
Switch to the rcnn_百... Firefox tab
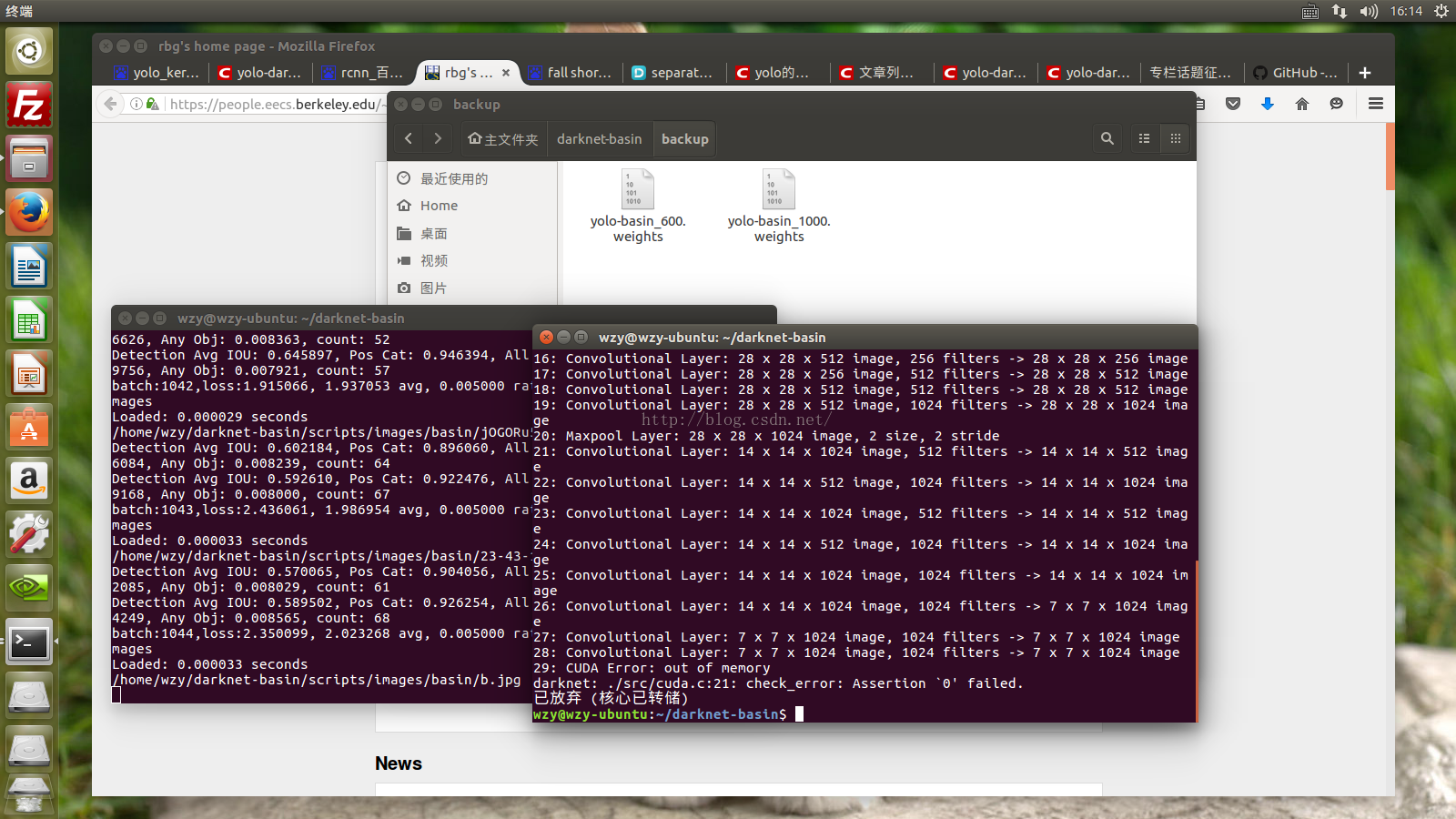[x=364, y=73]
